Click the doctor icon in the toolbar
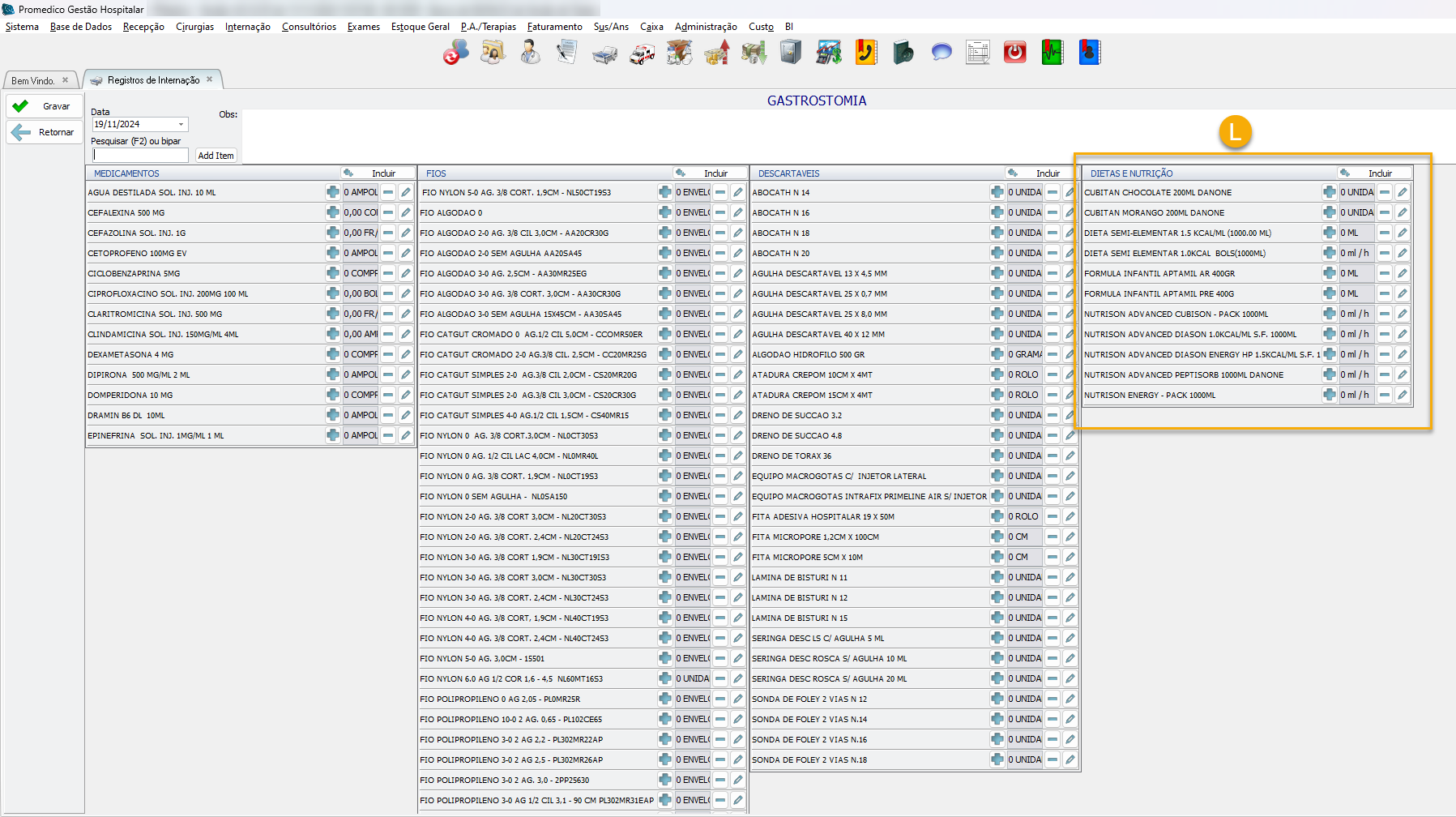 (530, 53)
